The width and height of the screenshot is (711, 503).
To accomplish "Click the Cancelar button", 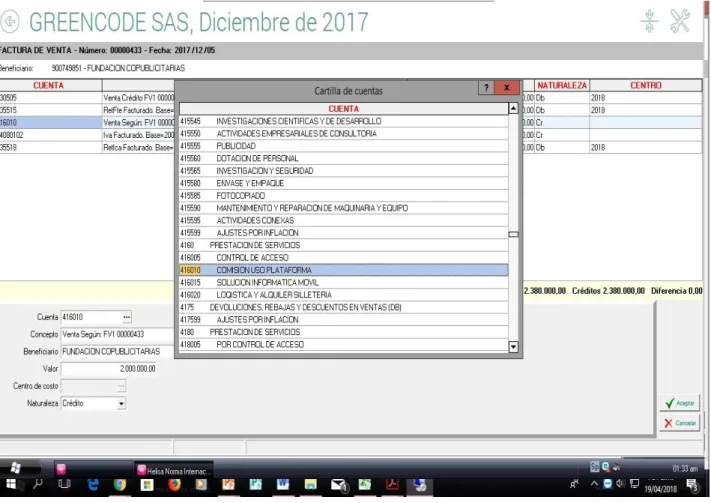I will pos(679,423).
